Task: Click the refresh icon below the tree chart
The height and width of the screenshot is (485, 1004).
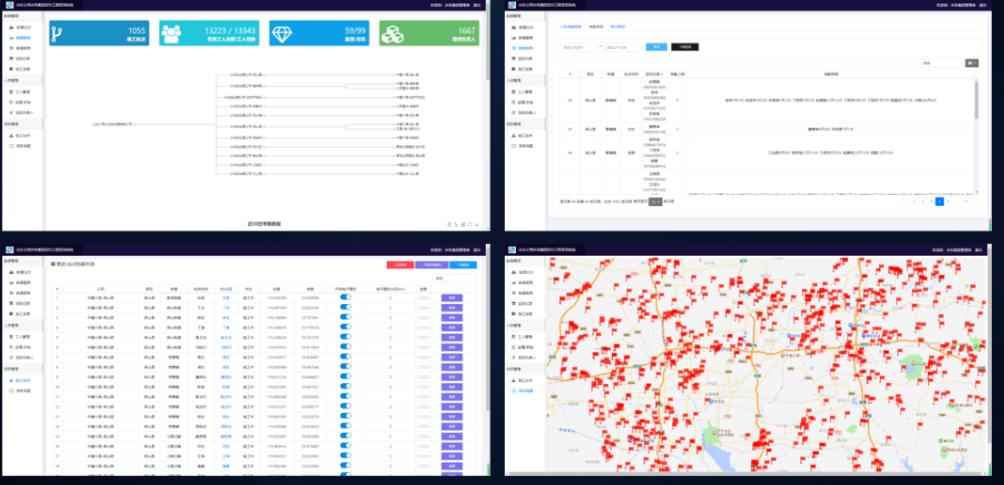Action: (469, 225)
